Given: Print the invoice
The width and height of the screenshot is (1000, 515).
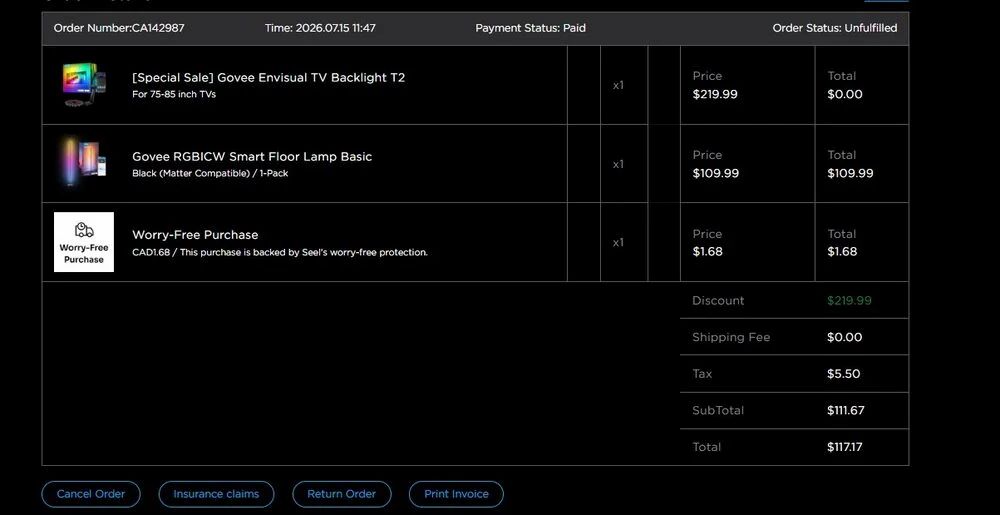Looking at the screenshot, I should (456, 494).
